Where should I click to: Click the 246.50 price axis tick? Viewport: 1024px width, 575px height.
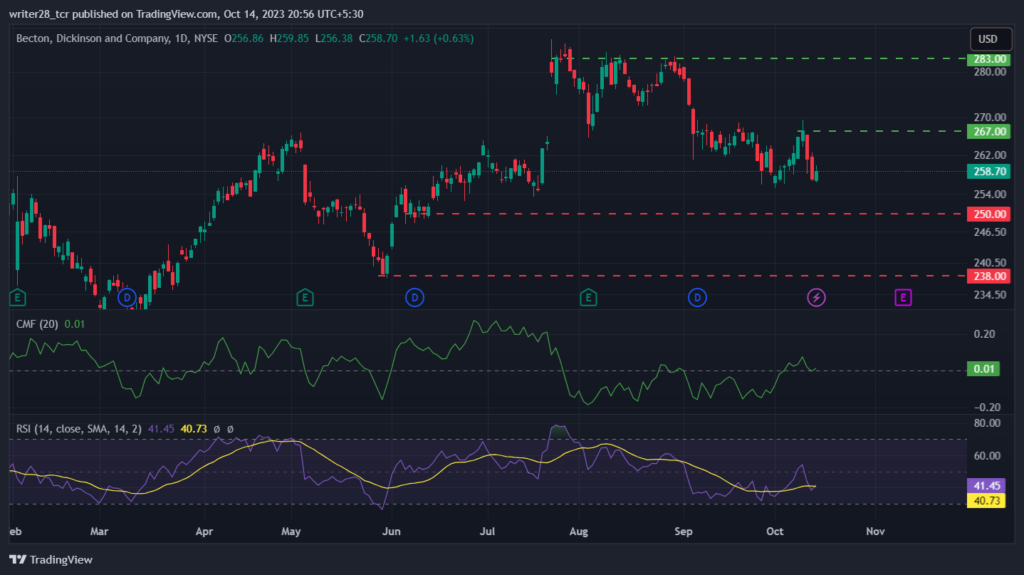tap(990, 232)
